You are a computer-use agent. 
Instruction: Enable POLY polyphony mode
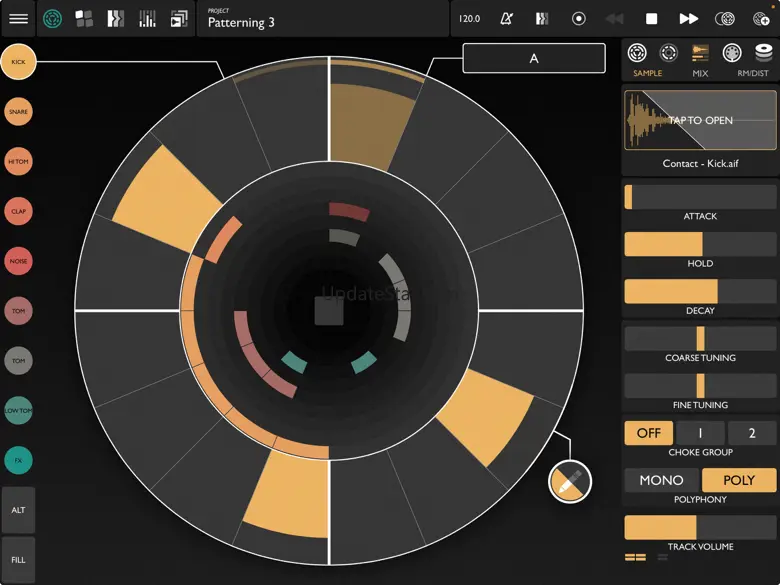coord(739,480)
